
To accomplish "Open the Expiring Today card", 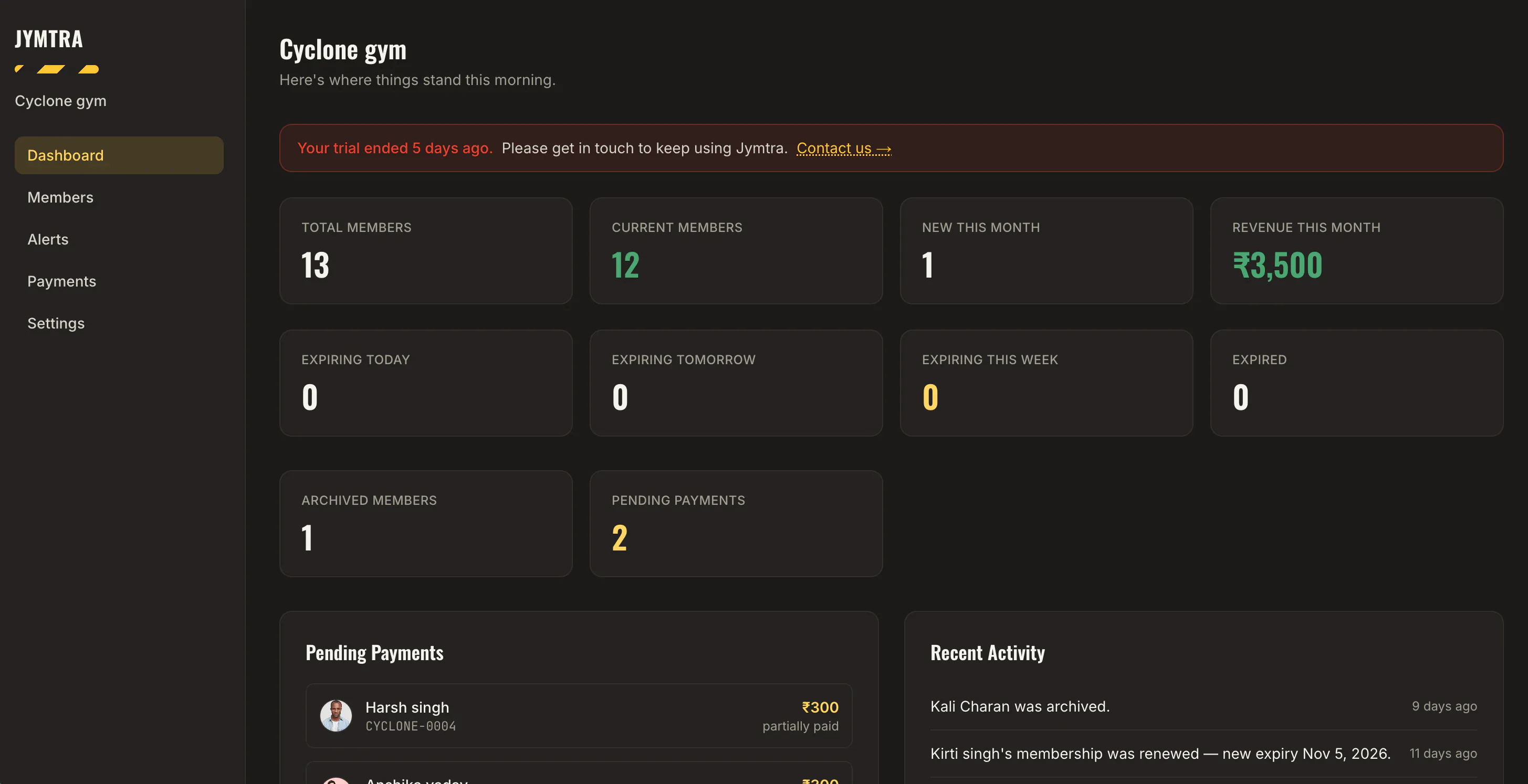I will (426, 383).
